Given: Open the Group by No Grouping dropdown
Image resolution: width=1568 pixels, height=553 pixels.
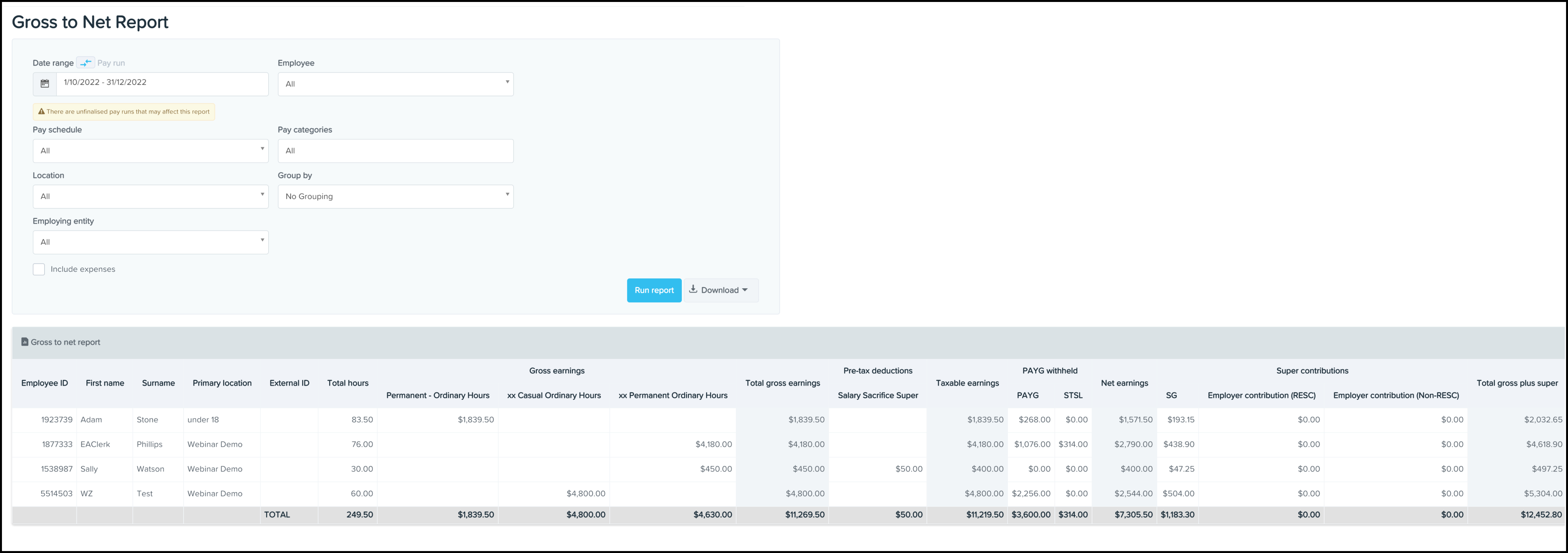Looking at the screenshot, I should [x=395, y=196].
